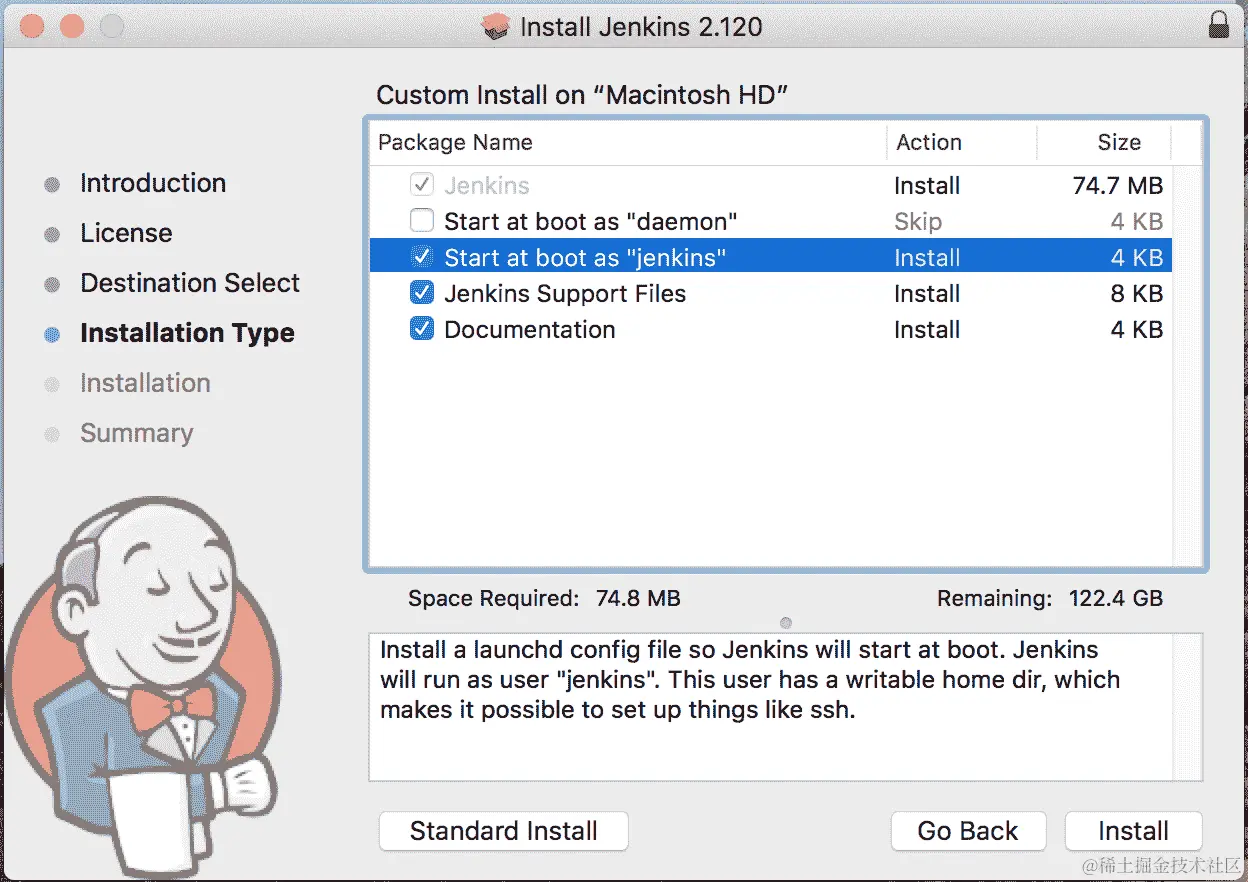Click the Skip action for daemon row
This screenshot has height=882, width=1248.
pyautogui.click(x=918, y=221)
